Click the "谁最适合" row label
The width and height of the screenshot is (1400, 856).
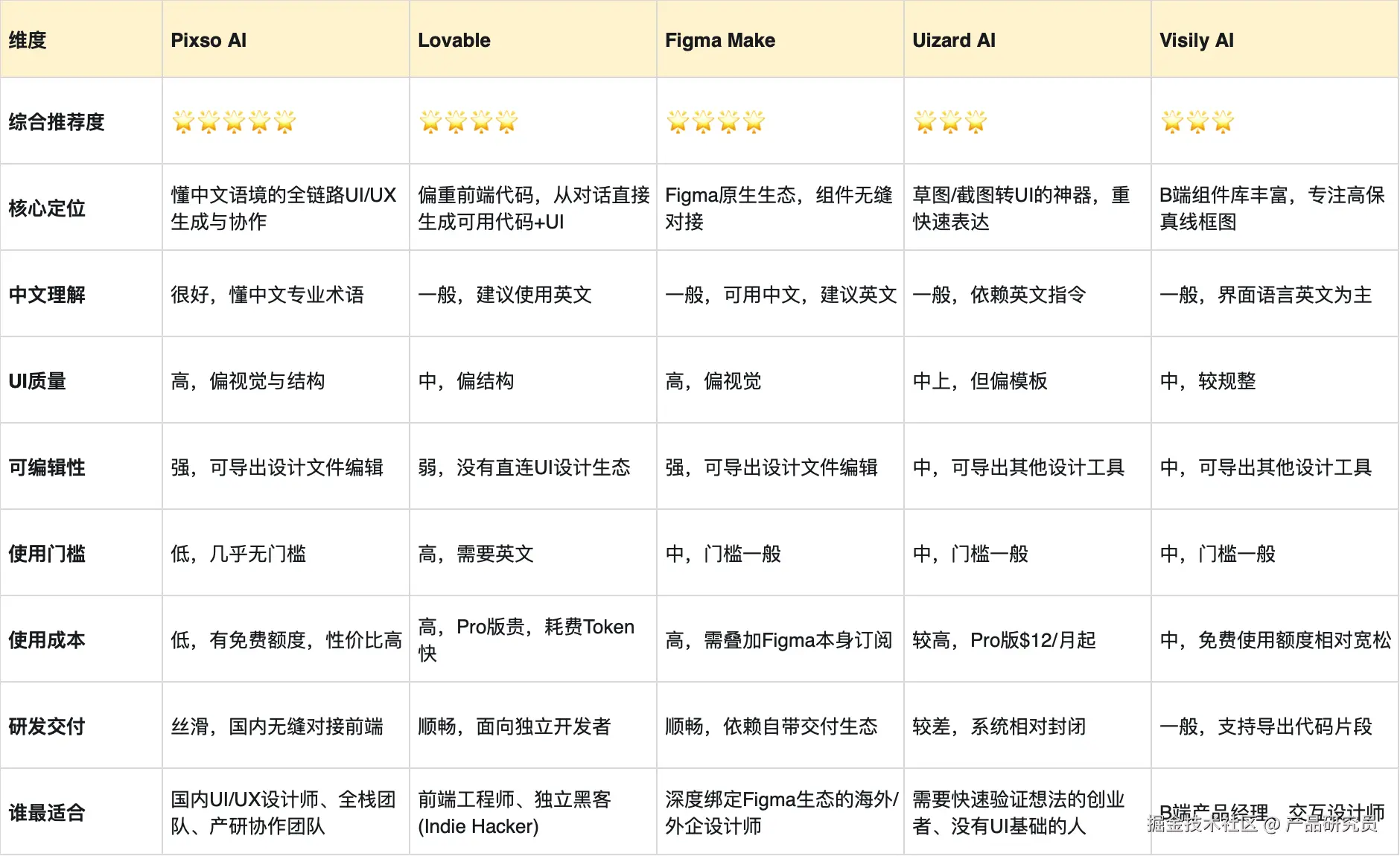(x=81, y=812)
